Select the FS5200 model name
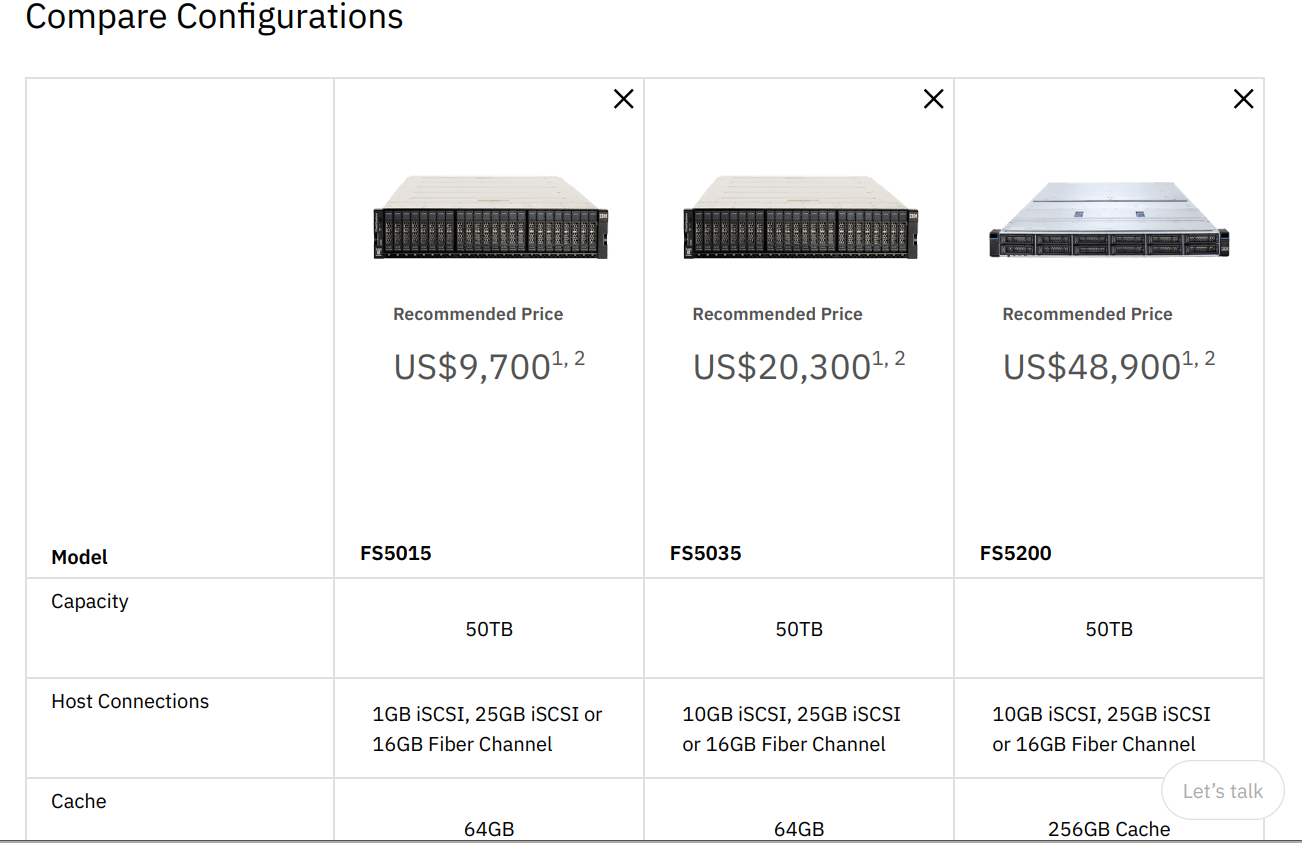1302x843 pixels. pyautogui.click(x=1016, y=553)
